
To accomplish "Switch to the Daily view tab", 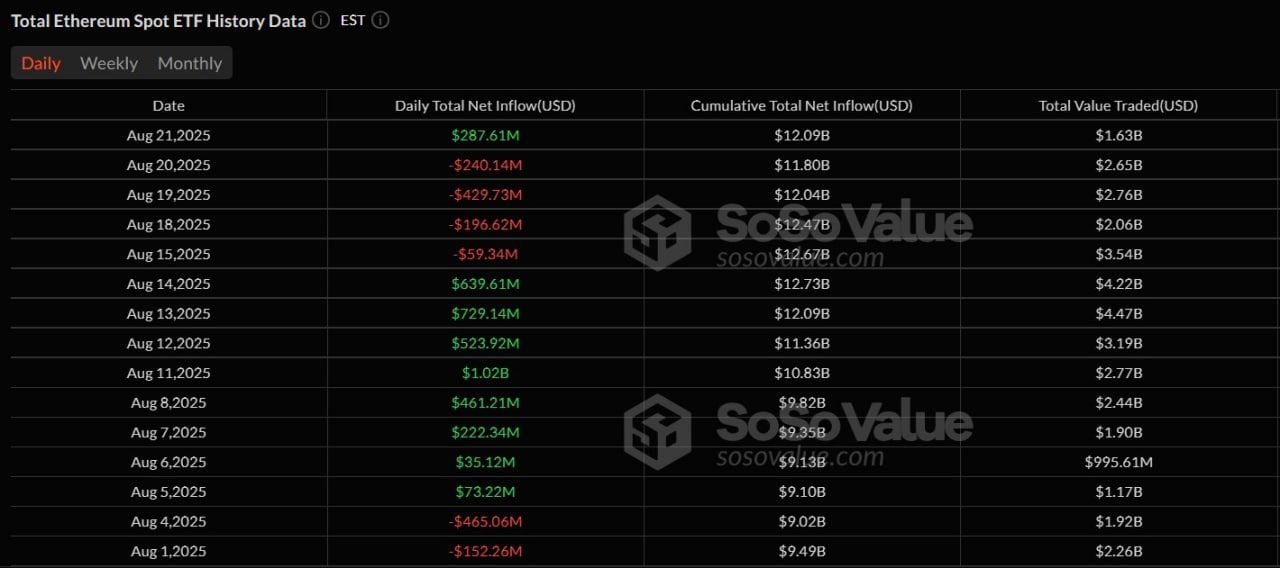I will pos(41,63).
